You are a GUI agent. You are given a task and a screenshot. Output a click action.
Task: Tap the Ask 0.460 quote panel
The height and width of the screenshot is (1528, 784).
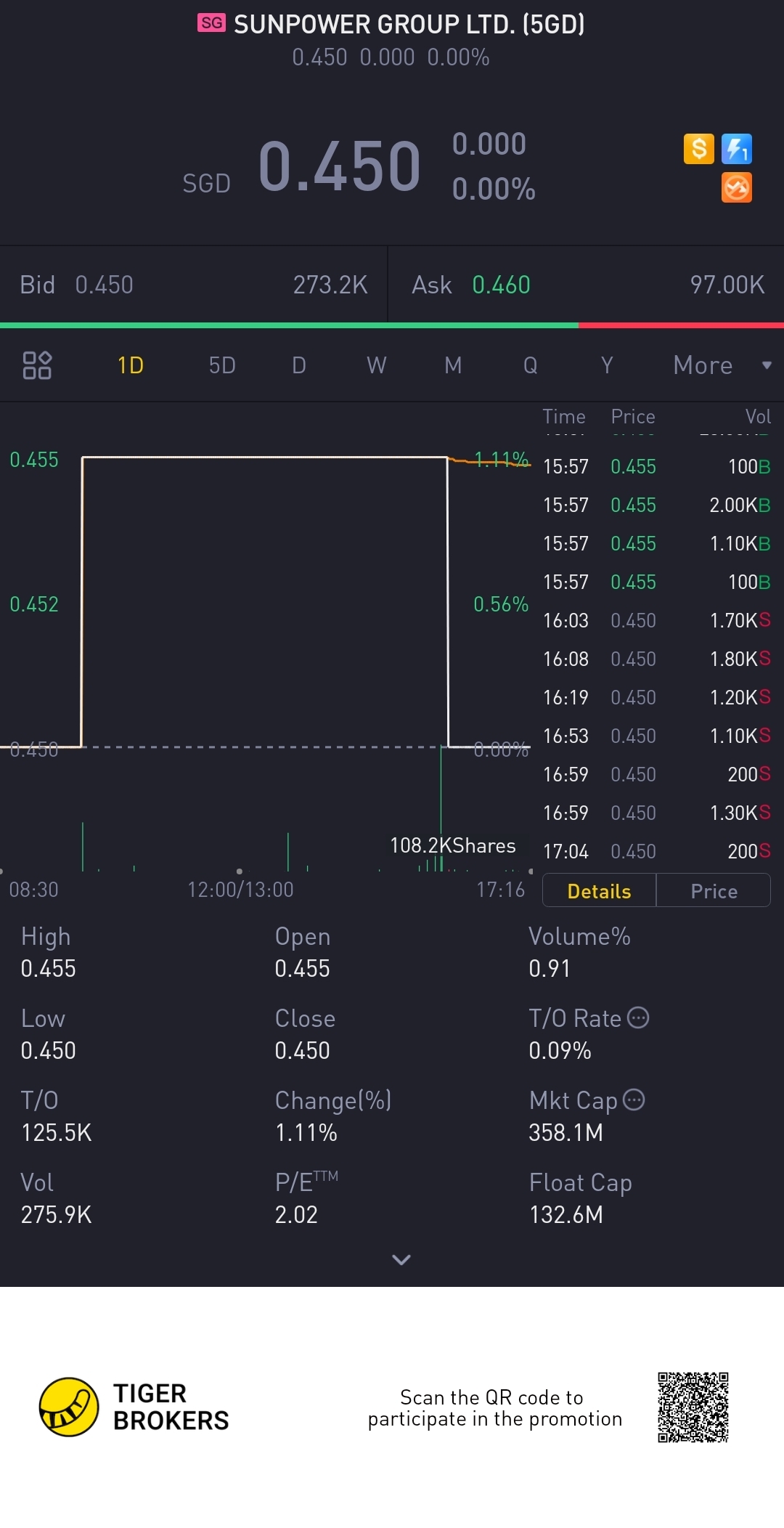tap(587, 285)
